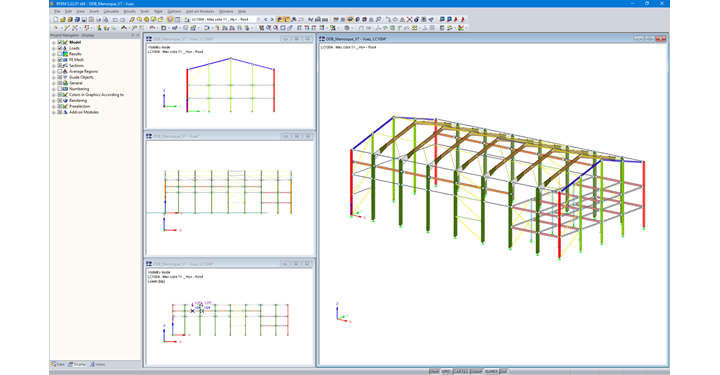Go to next load case arrow
Viewport: 720px width, 375px height.
point(272,20)
